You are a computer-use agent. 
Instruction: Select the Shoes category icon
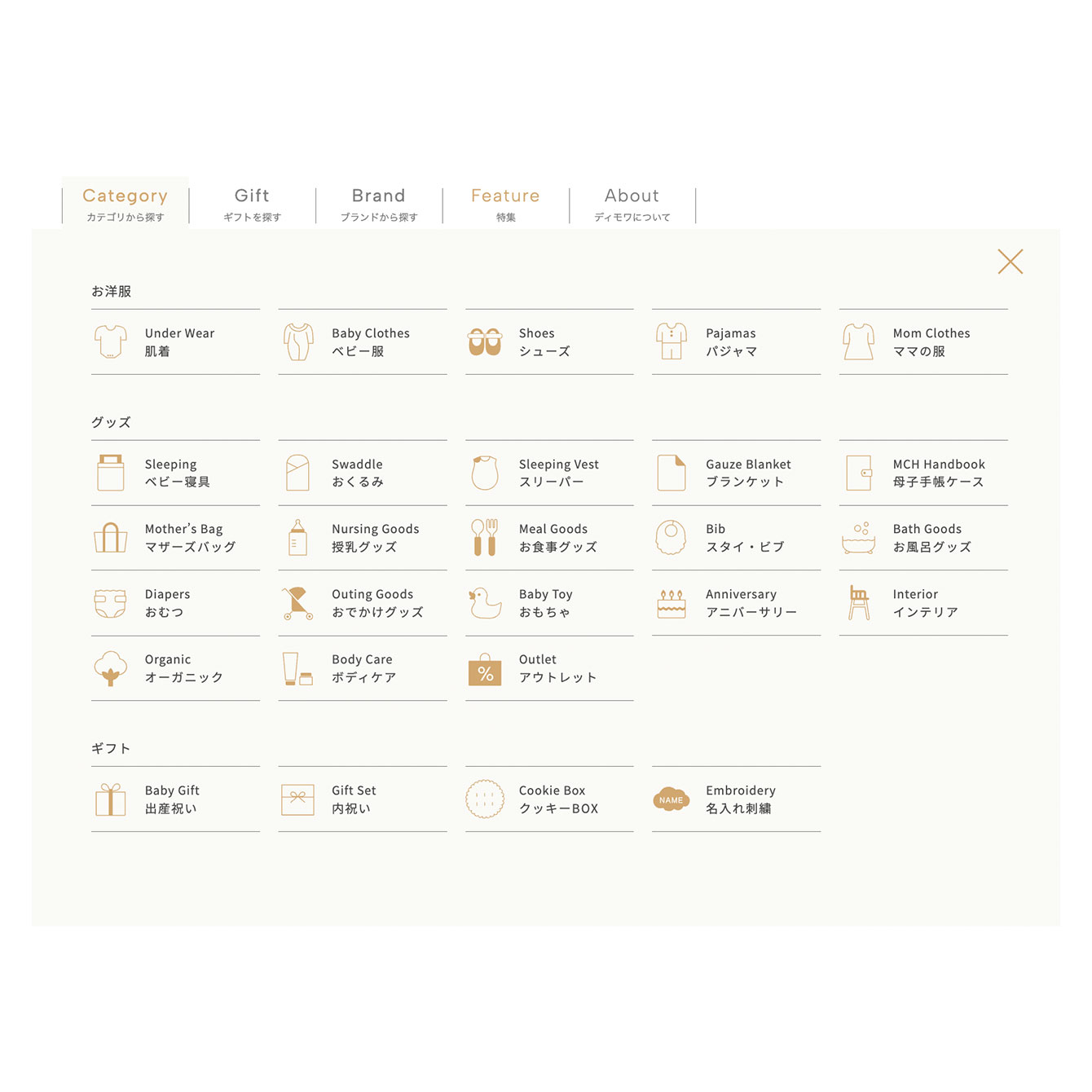coord(485,342)
